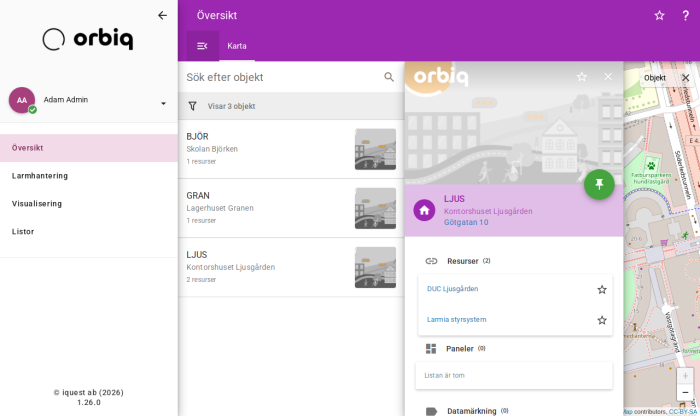Select GRAN Lagerhuset Granen object
This screenshot has width=700, height=416.
(x=291, y=208)
